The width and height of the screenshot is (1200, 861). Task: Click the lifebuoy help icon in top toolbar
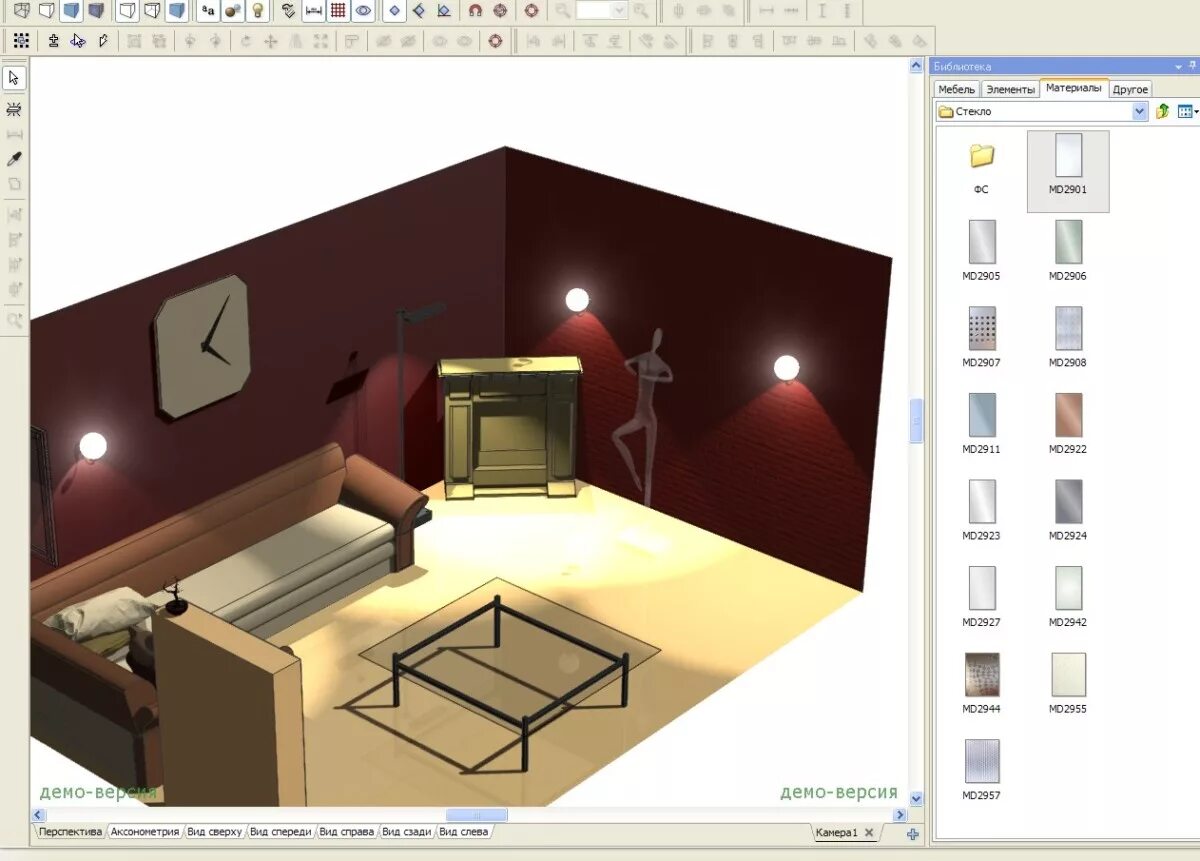pyautogui.click(x=531, y=11)
